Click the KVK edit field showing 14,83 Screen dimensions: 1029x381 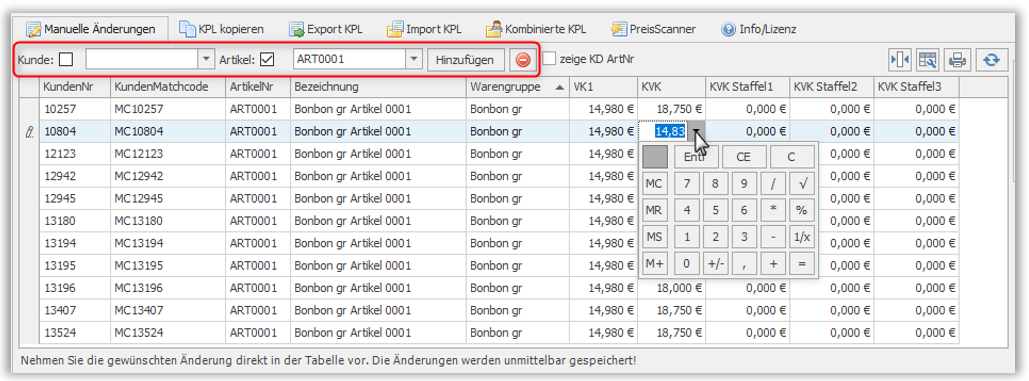(663, 131)
